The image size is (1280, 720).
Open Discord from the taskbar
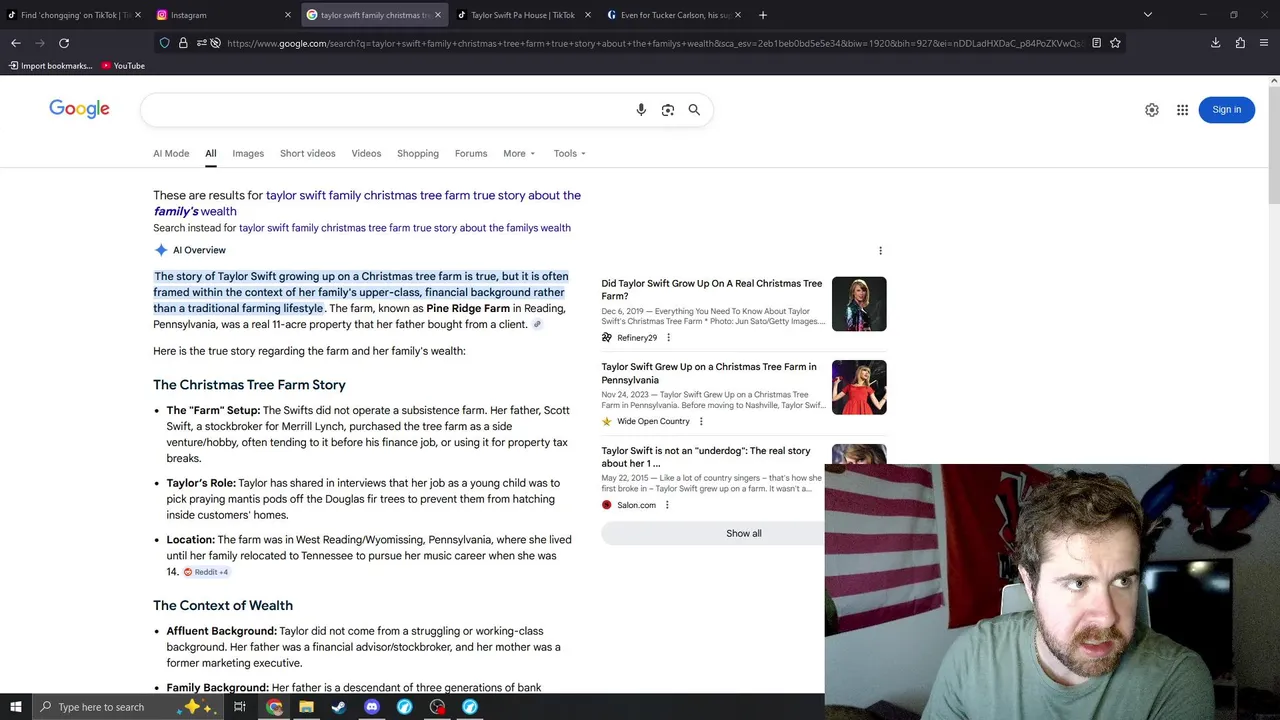click(372, 707)
